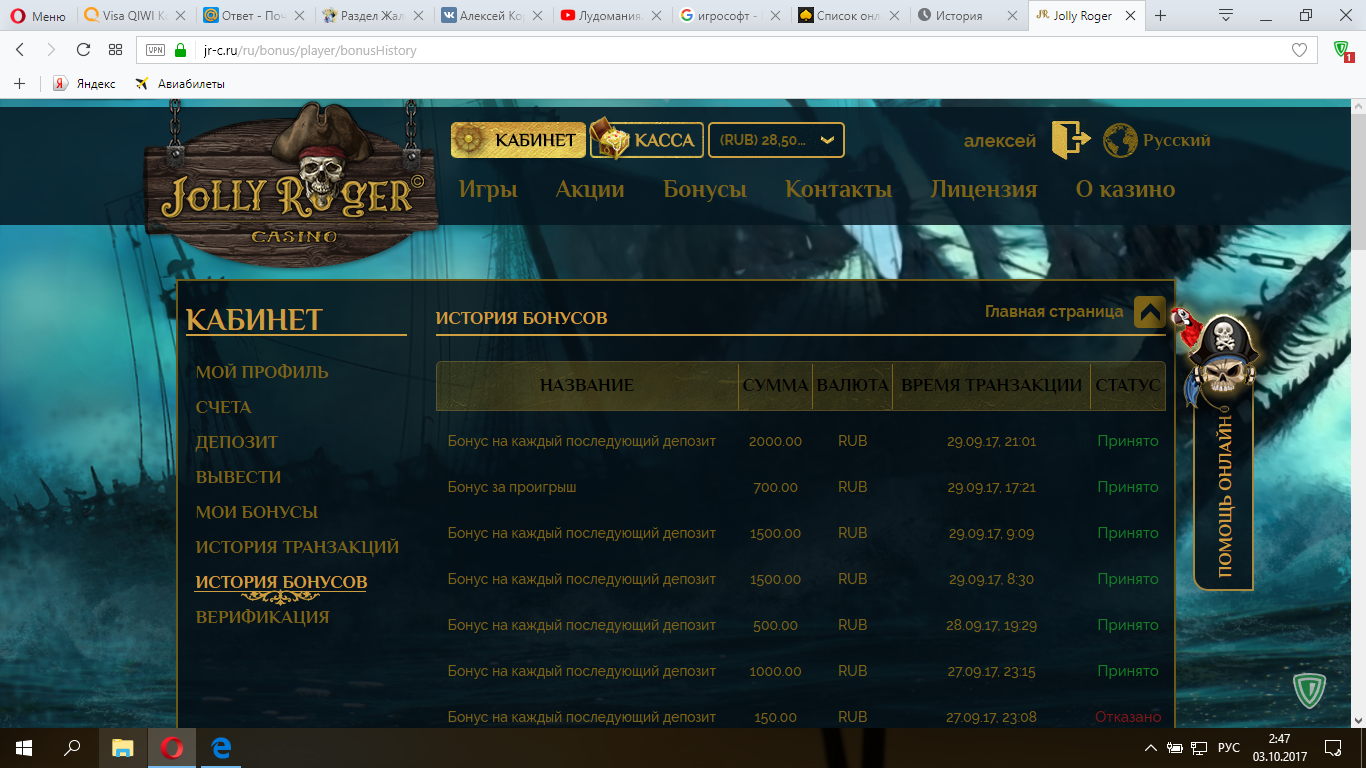The width and height of the screenshot is (1366, 768).
Task: Open the Акции menu
Action: (x=590, y=189)
